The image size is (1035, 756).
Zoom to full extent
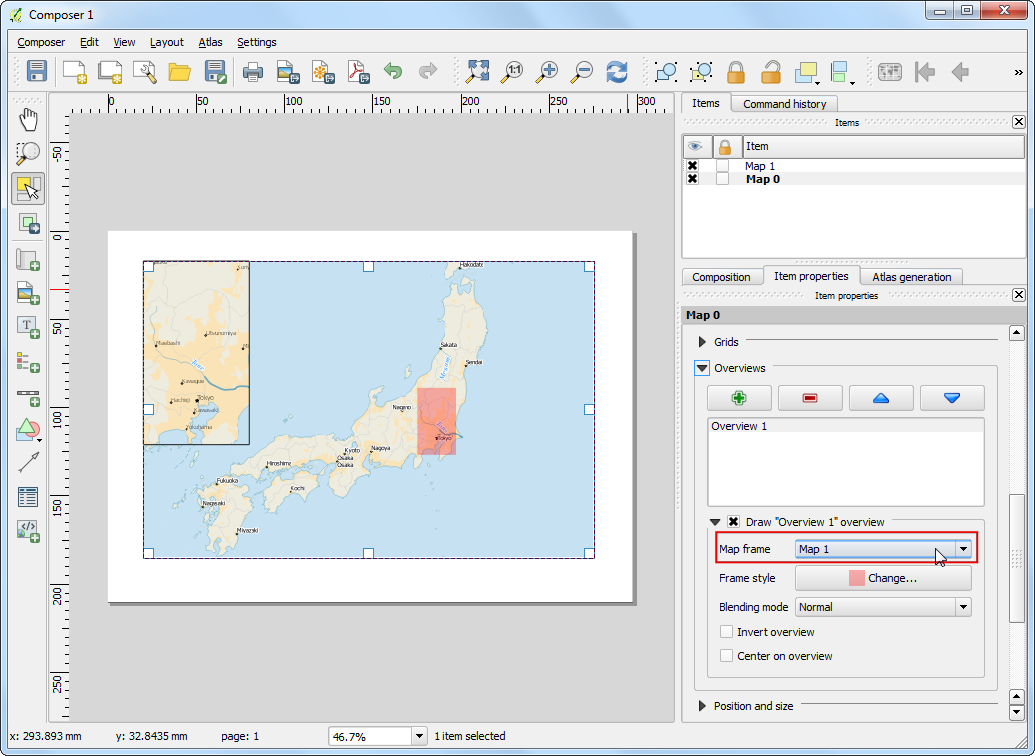pyautogui.click(x=477, y=71)
